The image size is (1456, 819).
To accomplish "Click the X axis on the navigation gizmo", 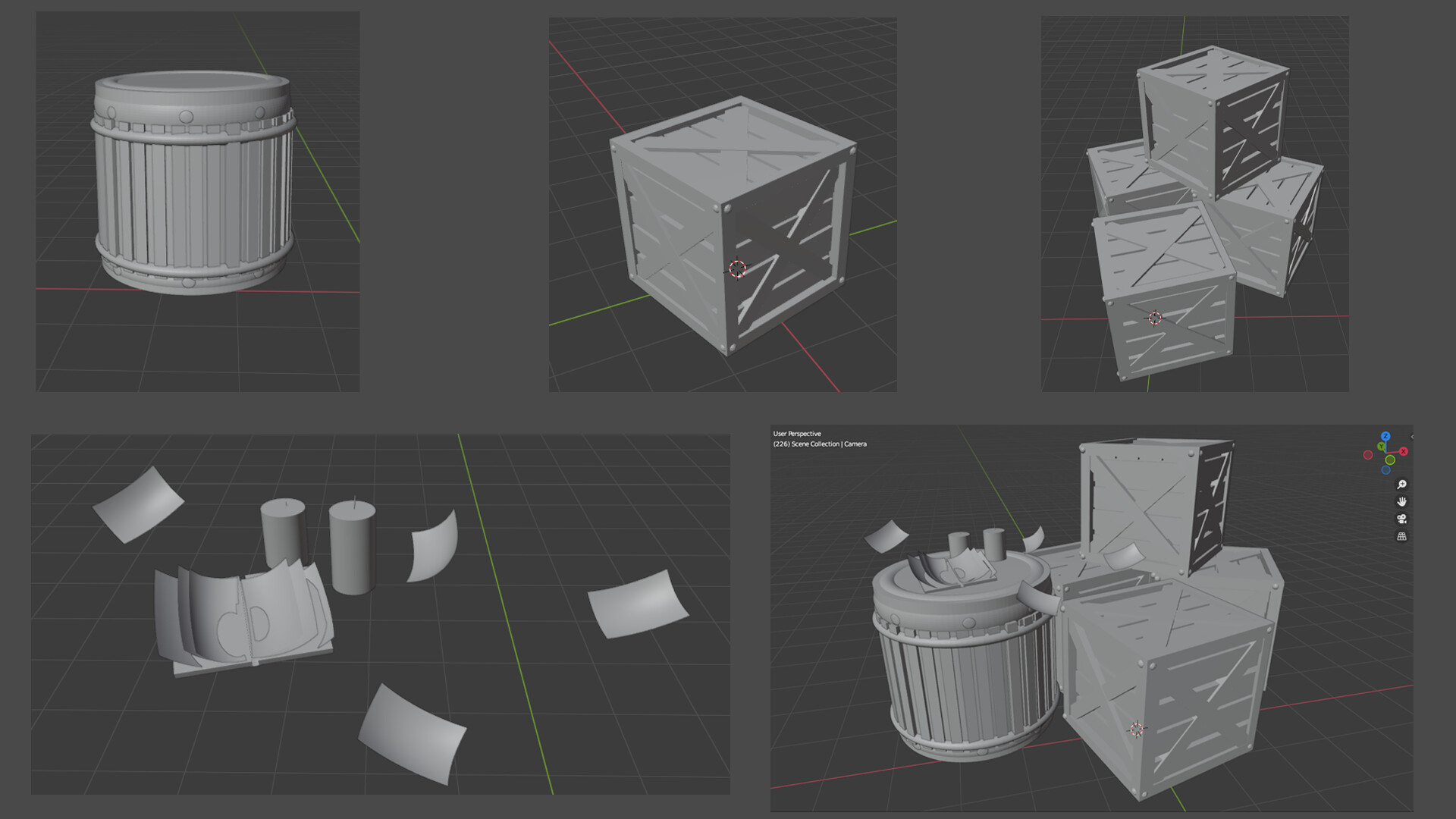I will click(1404, 450).
